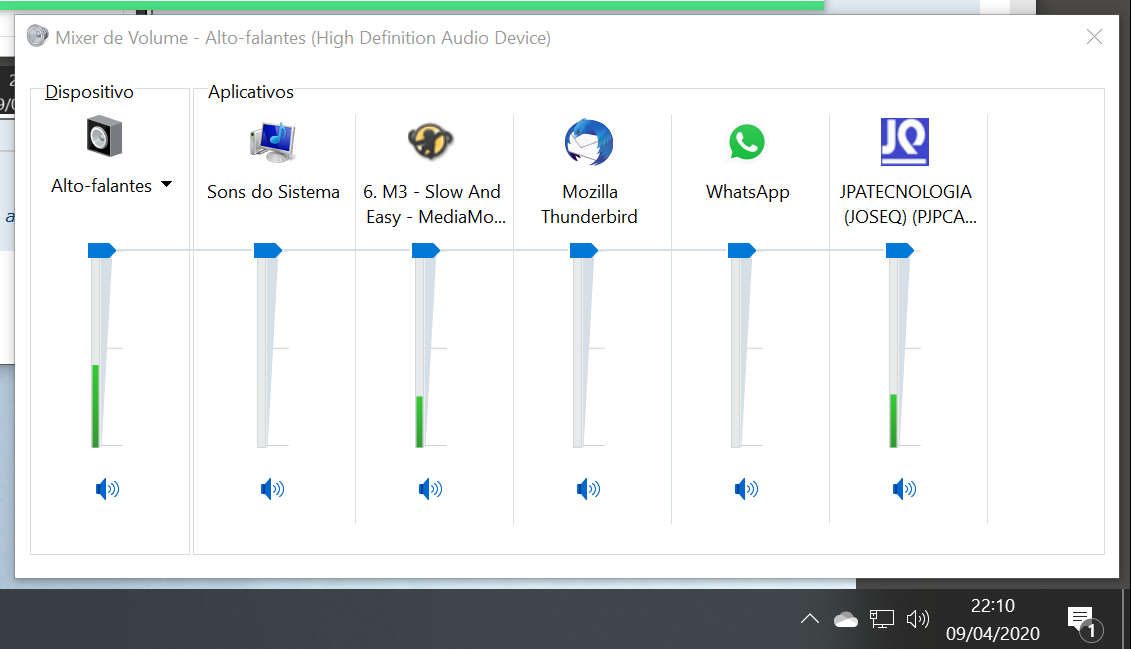Click the Mozilla Thunderbird icon
1131x649 pixels.
[589, 142]
